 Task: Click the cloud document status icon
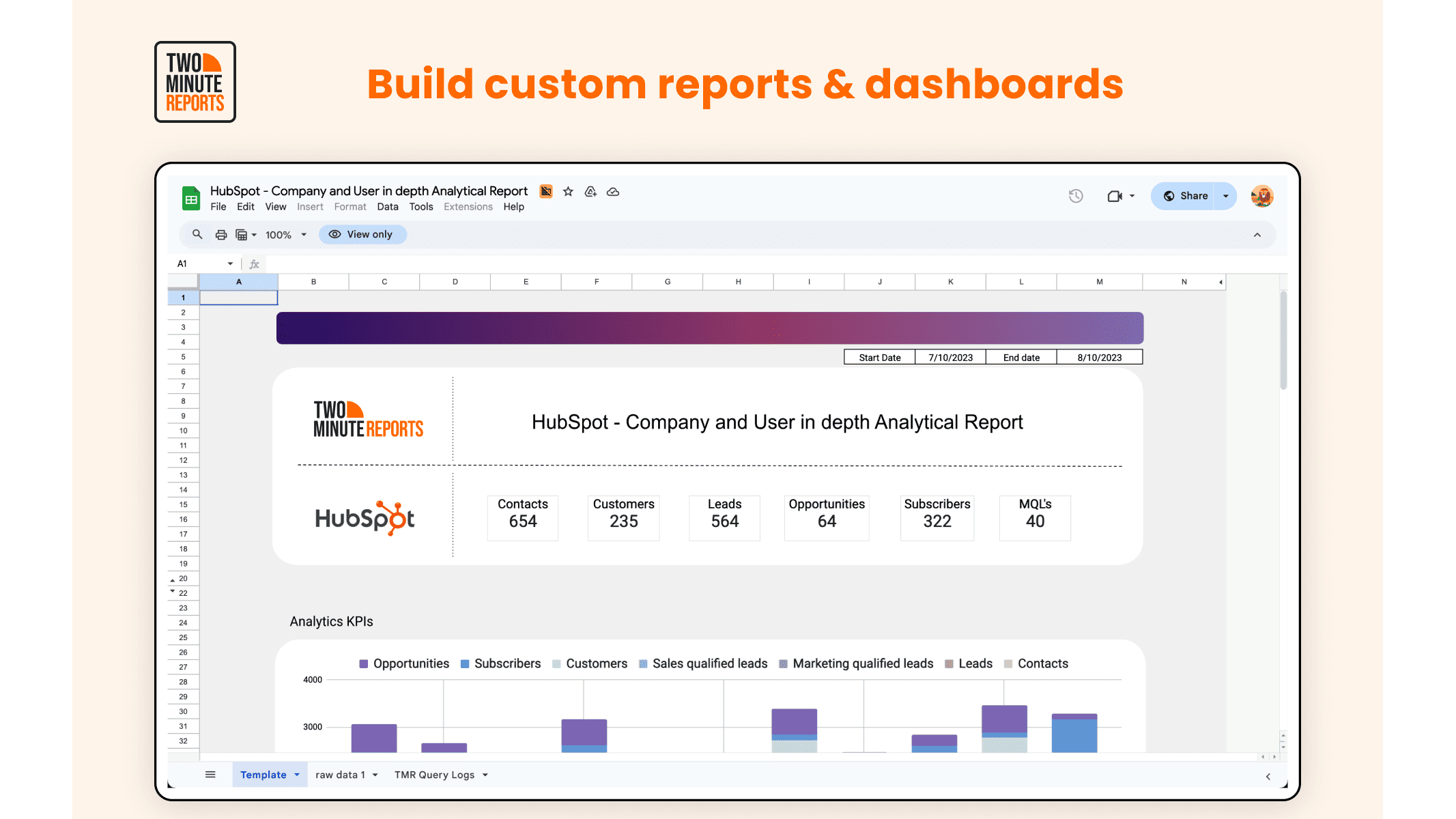click(x=613, y=192)
